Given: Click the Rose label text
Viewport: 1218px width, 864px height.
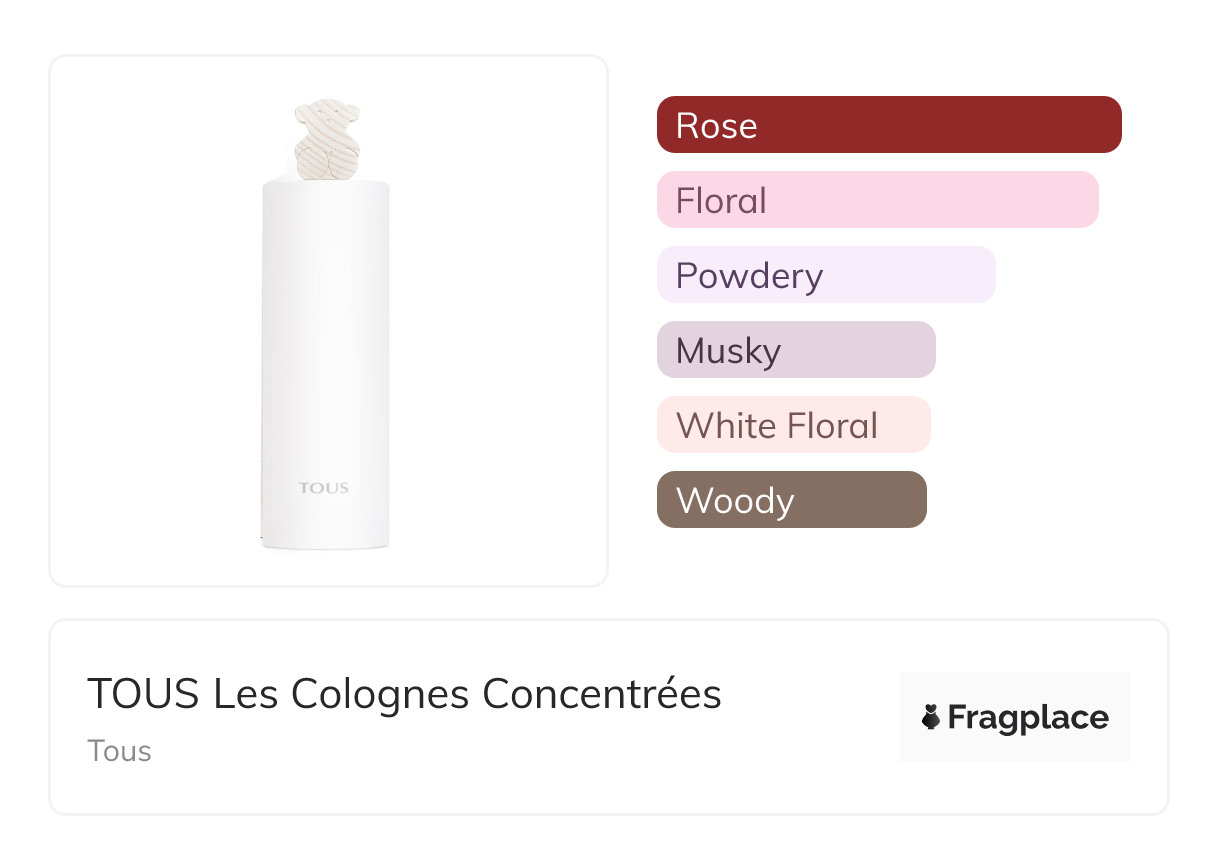Looking at the screenshot, I should [x=716, y=125].
